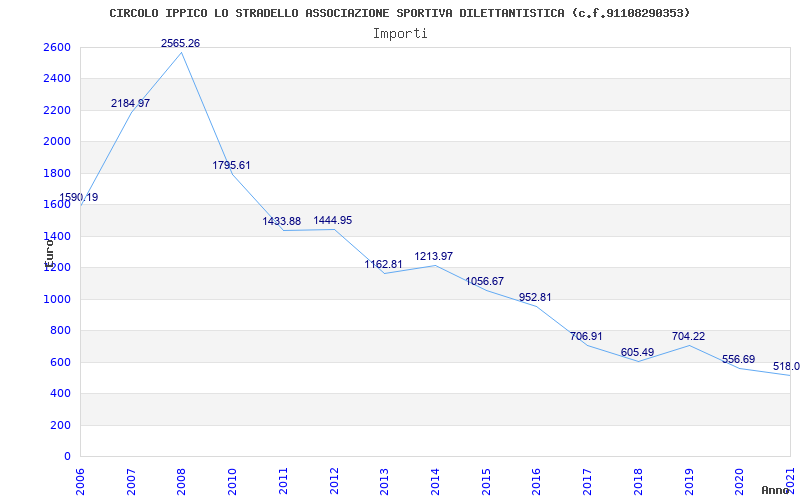800x500 pixels.
Task: Select the 605.49 data label
Action: (x=637, y=353)
